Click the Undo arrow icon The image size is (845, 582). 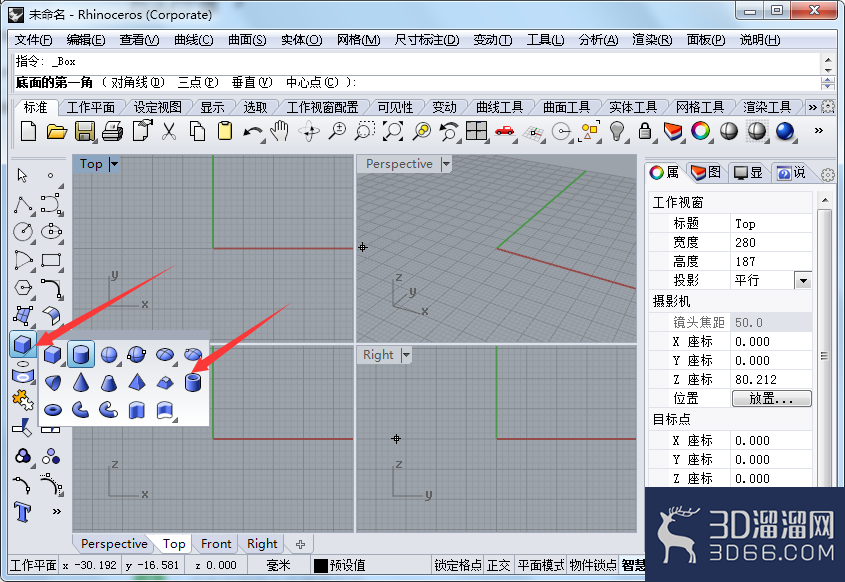click(253, 131)
